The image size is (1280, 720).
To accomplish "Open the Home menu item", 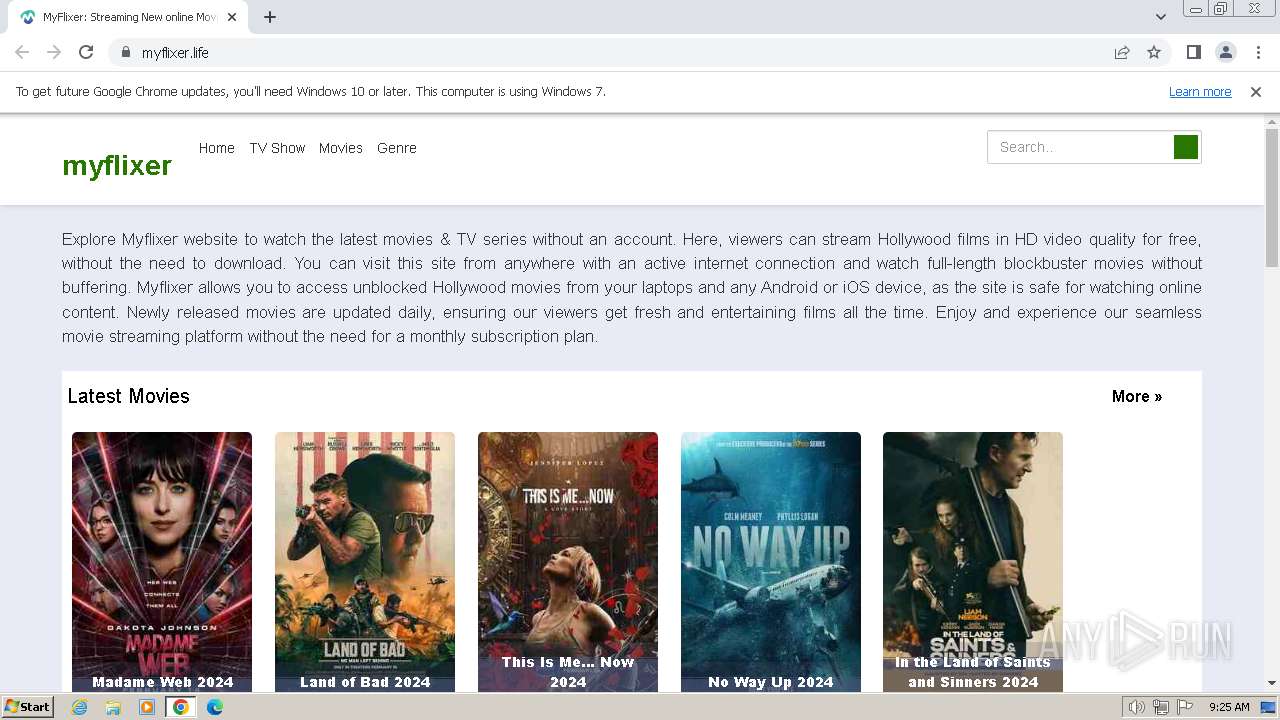I will click(x=216, y=148).
